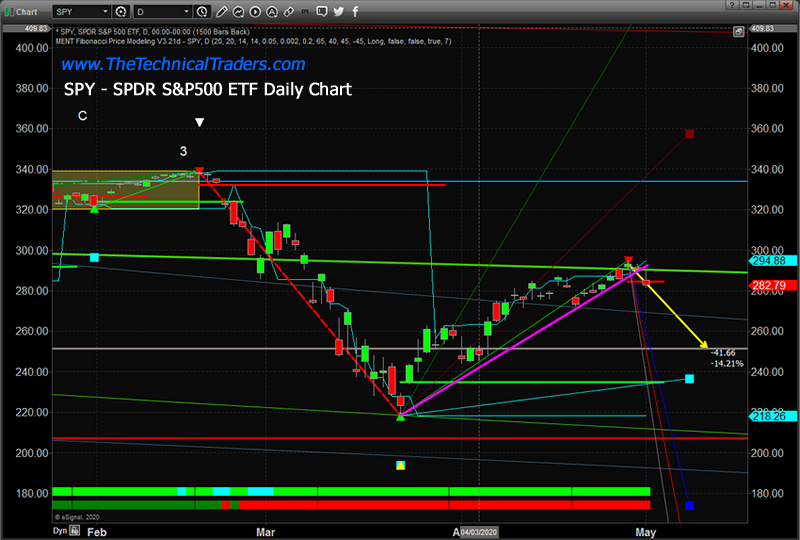Image resolution: width=800 pixels, height=540 pixels.
Task: Click the 282.79 red price tag
Action: [772, 285]
